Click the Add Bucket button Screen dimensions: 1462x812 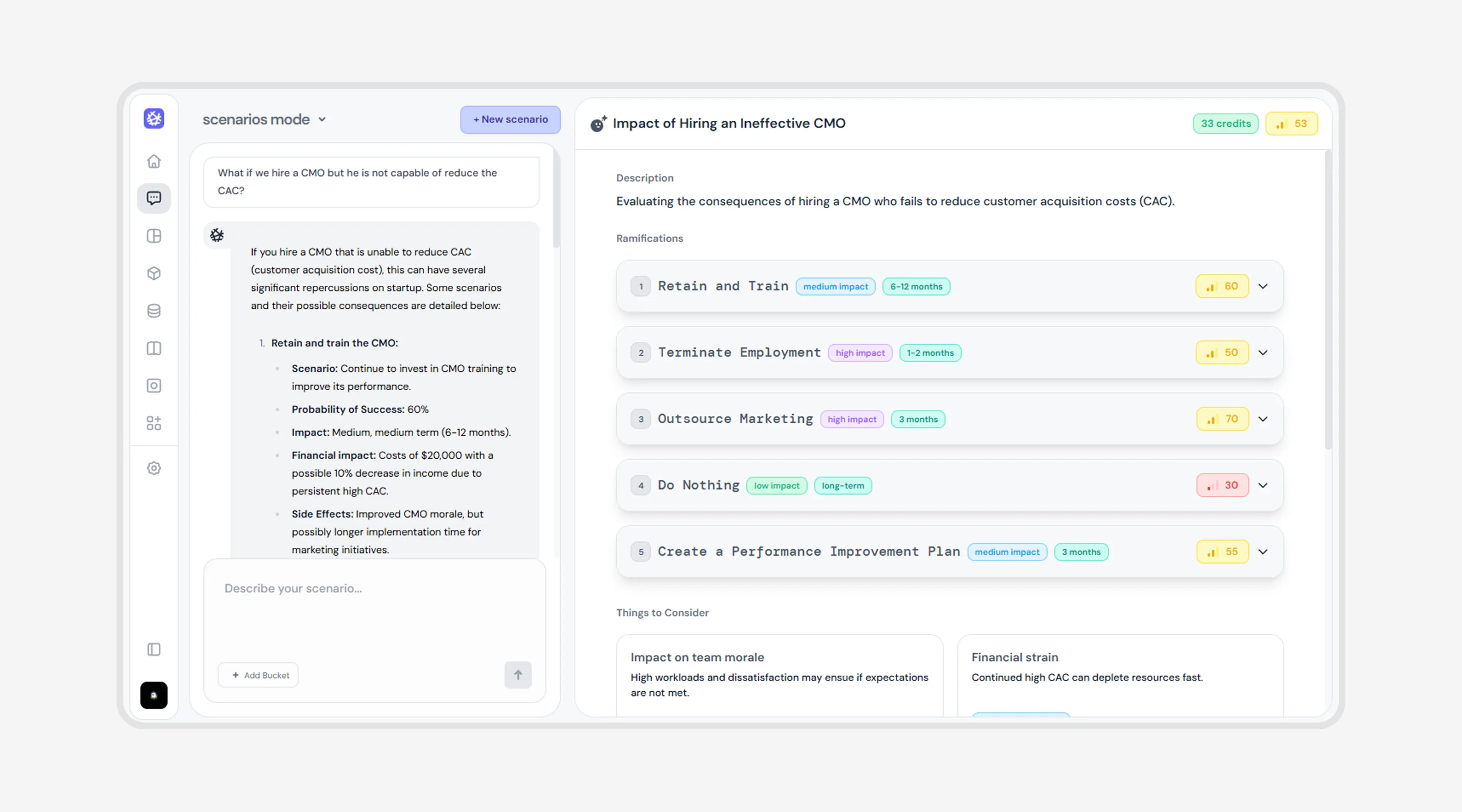point(258,675)
